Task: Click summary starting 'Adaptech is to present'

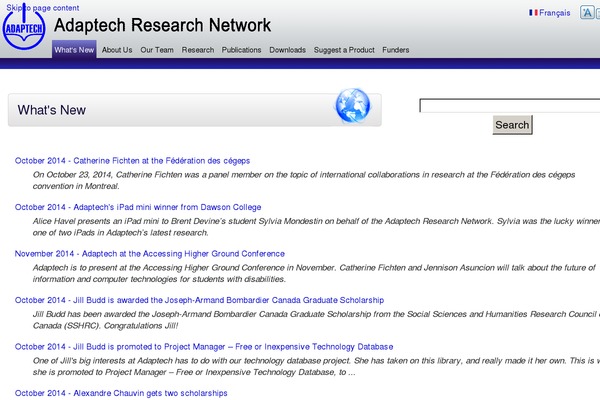Action: [314, 273]
